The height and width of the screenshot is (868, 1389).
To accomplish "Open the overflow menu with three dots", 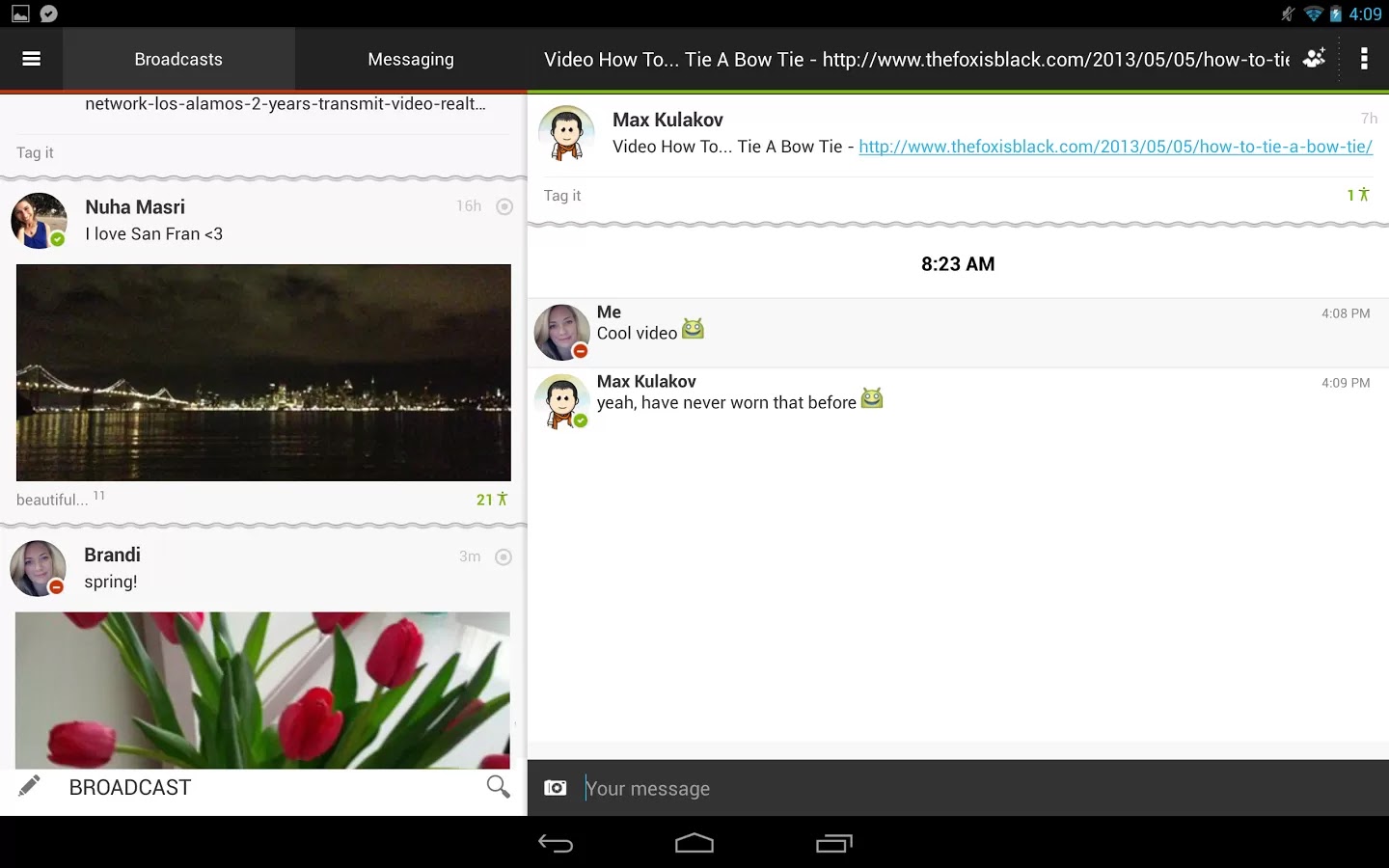I will click(x=1364, y=59).
